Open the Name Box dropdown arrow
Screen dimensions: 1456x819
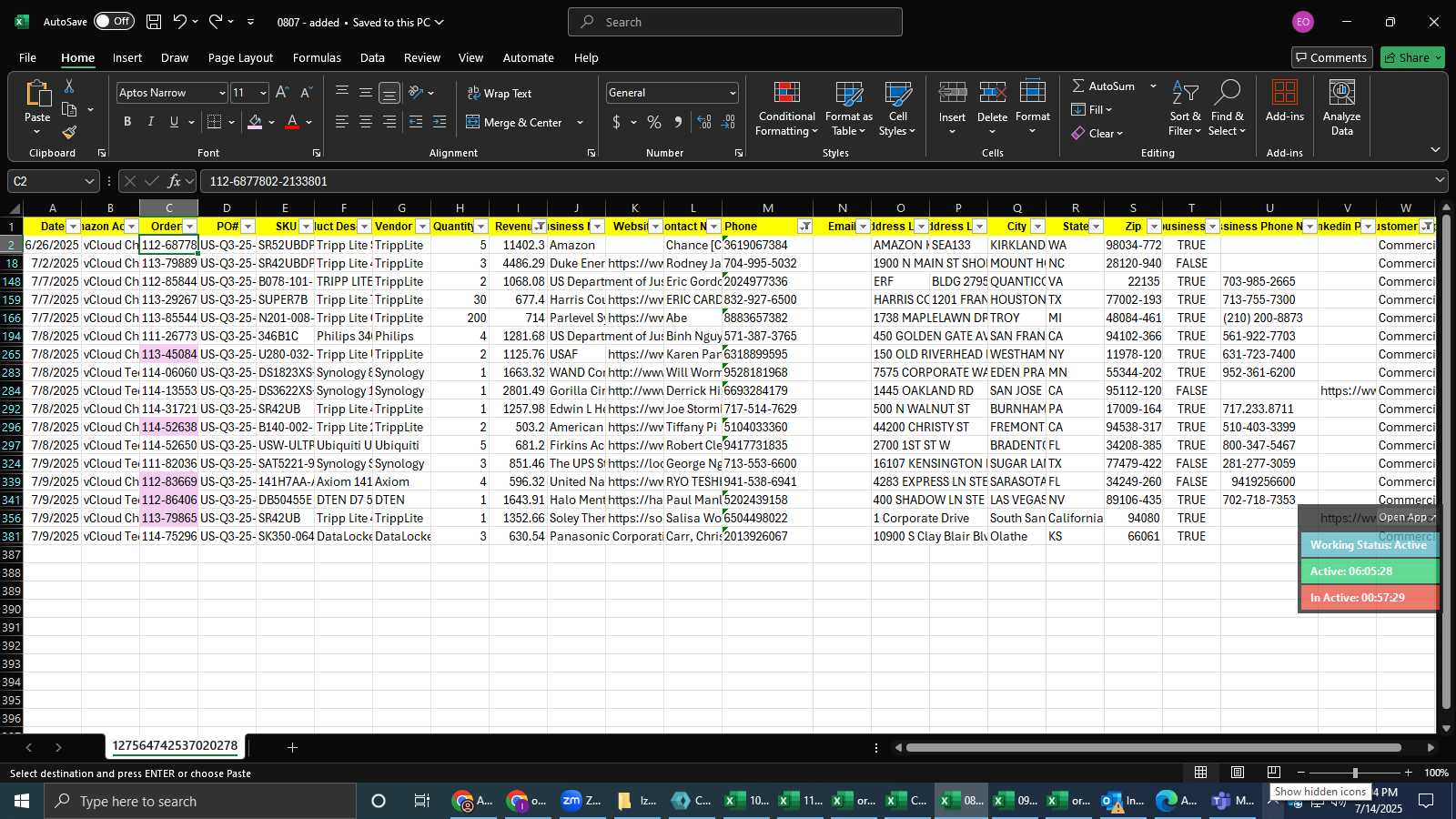pos(88,181)
